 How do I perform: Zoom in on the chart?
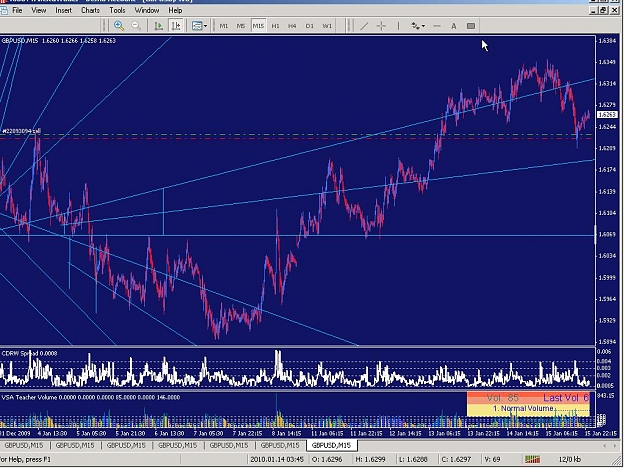click(x=119, y=26)
